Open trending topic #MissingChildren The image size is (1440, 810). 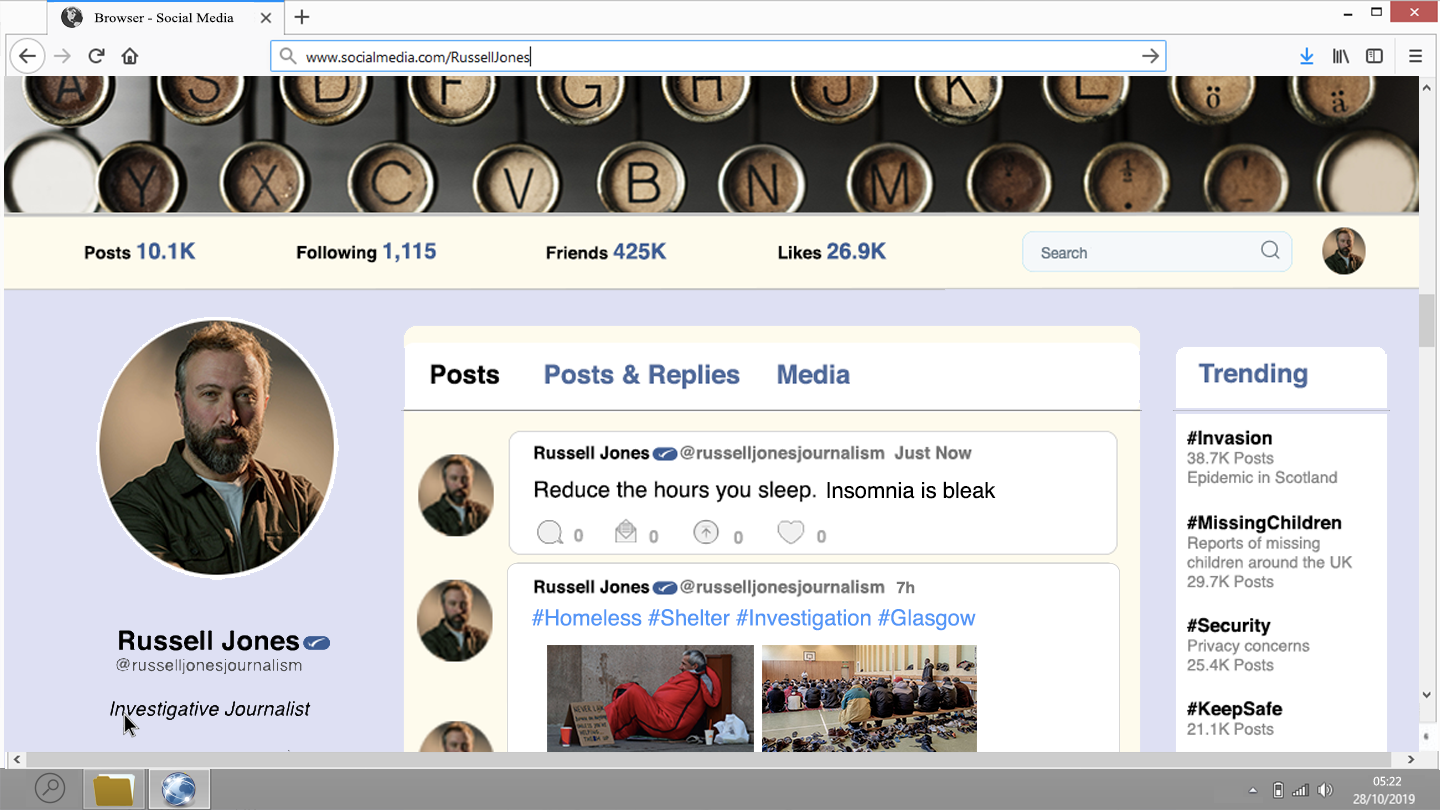click(x=1264, y=523)
